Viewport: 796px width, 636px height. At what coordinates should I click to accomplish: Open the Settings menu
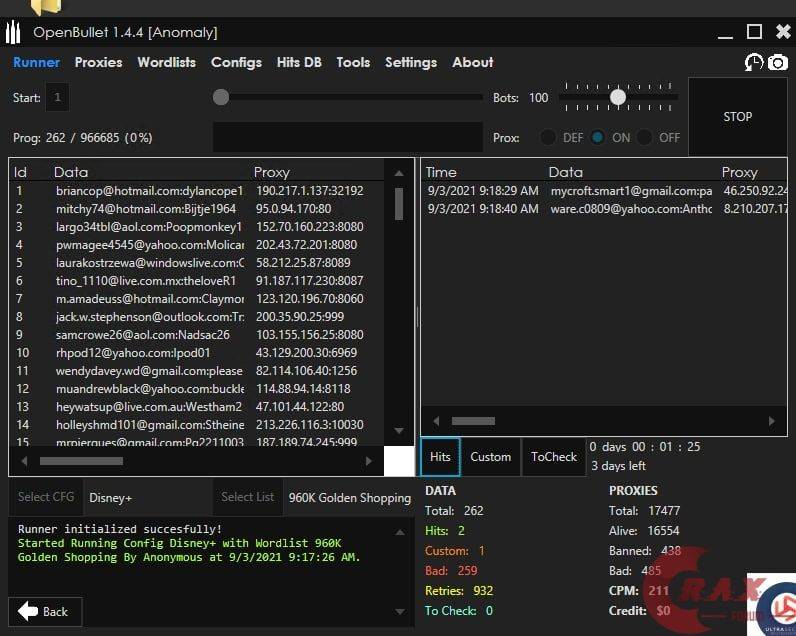[x=411, y=62]
